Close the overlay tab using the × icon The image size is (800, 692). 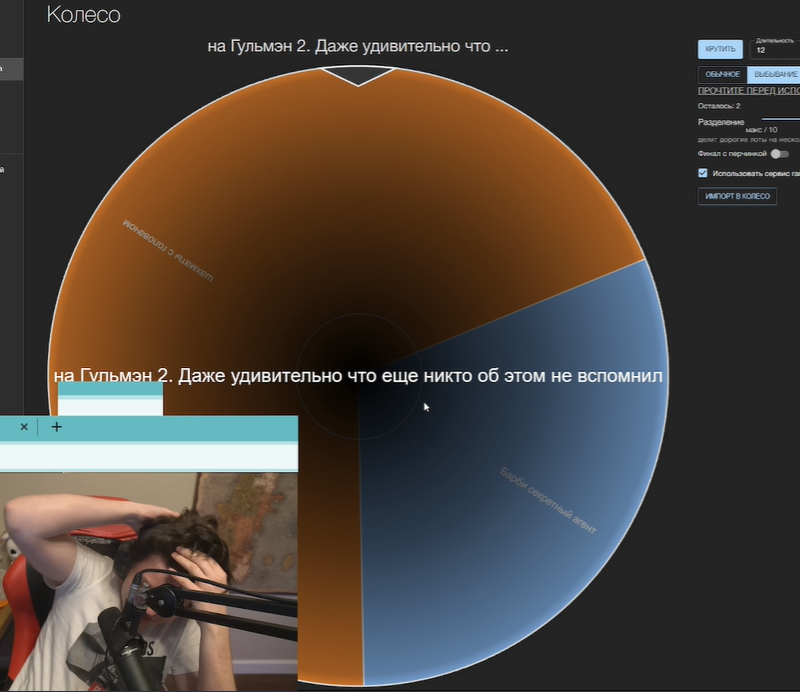pyautogui.click(x=23, y=426)
